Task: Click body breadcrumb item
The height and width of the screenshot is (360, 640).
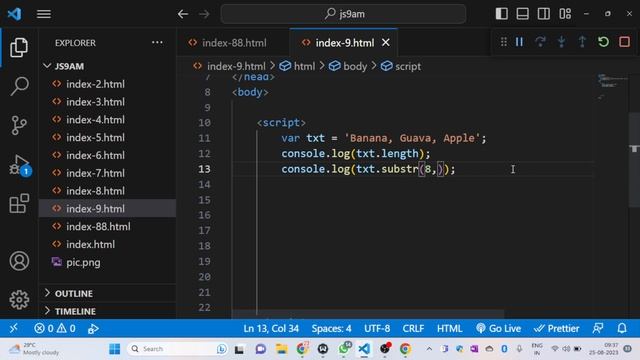Action: click(x=348, y=66)
